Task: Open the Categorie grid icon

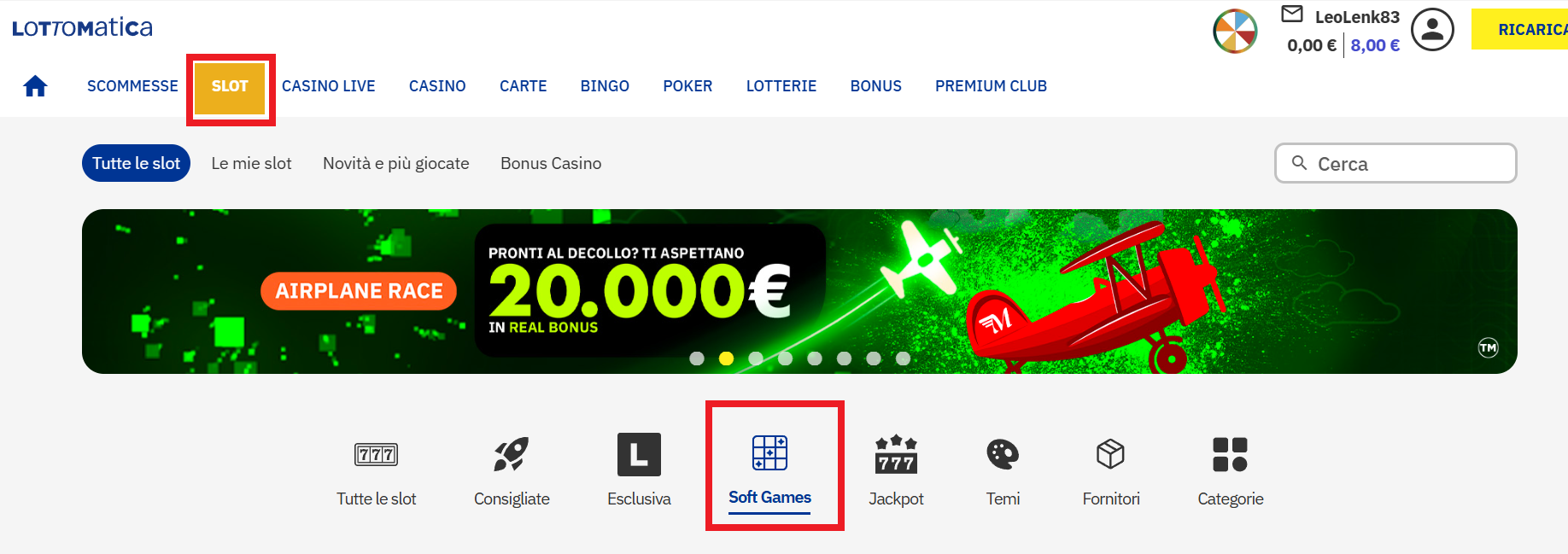Action: (x=1230, y=454)
